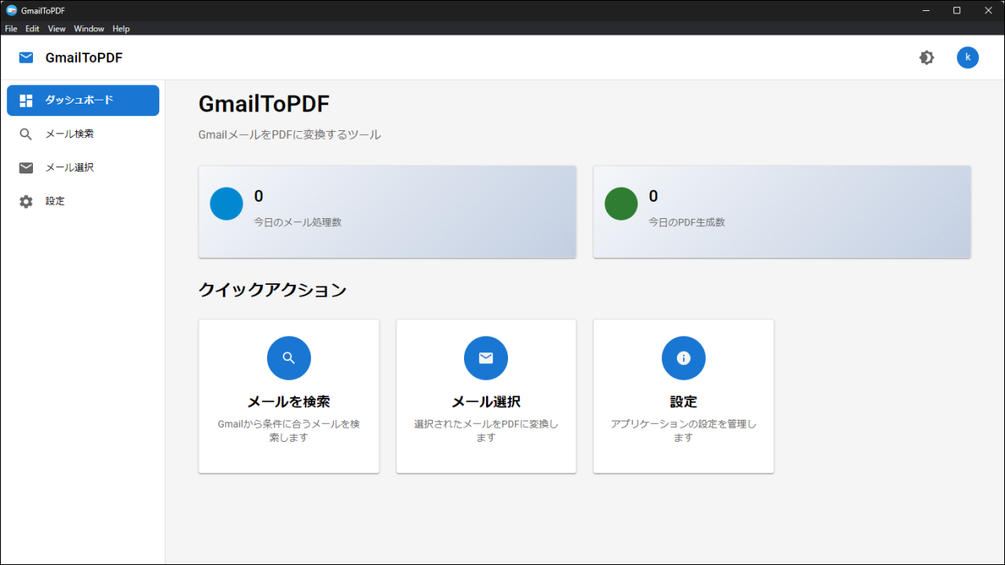1005x565 pixels.
Task: Click the 今日のメール処理数 statistics card
Action: click(387, 212)
